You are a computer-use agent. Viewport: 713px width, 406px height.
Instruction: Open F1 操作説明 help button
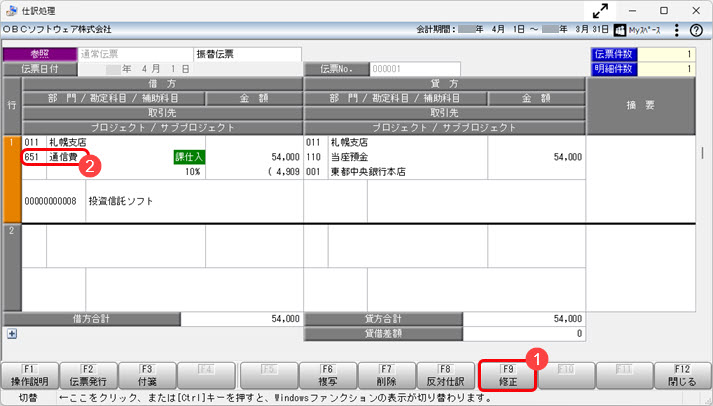[x=30, y=376]
